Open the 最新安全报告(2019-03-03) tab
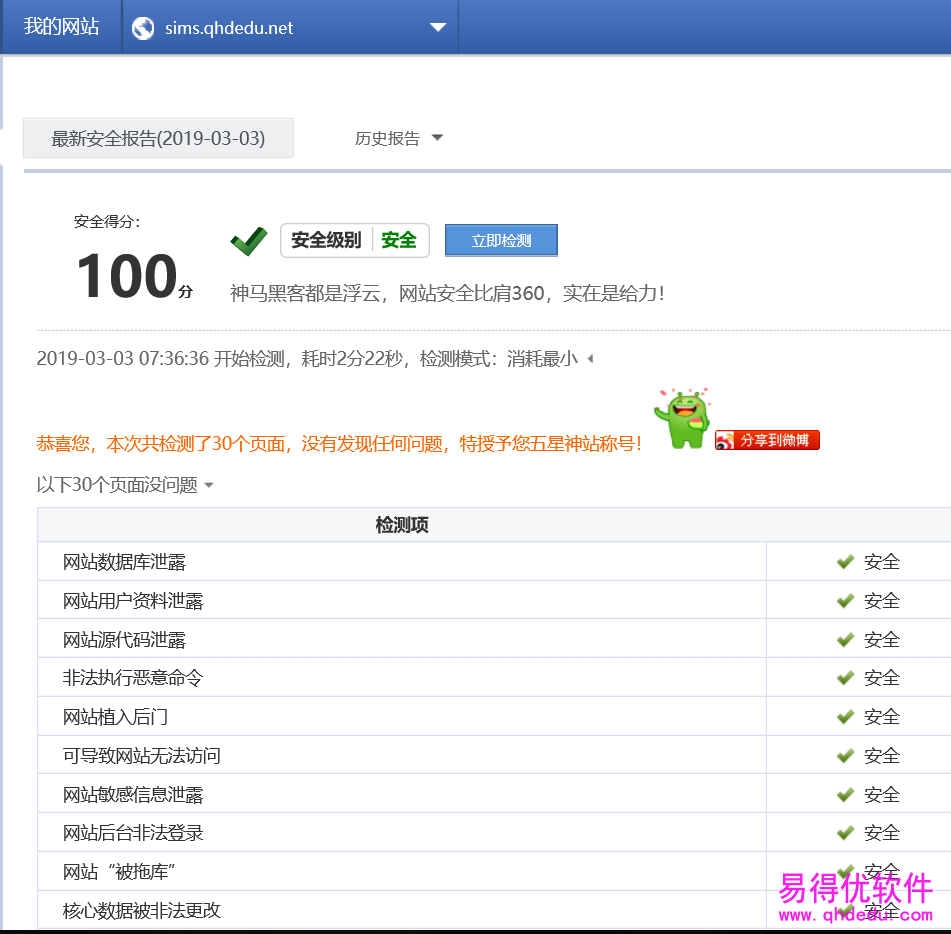951x934 pixels. 158,138
